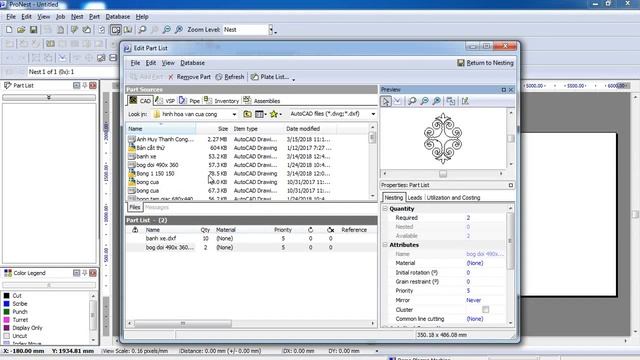Click the Scribe blue color swatch
The width and height of the screenshot is (640, 360).
click(7, 304)
